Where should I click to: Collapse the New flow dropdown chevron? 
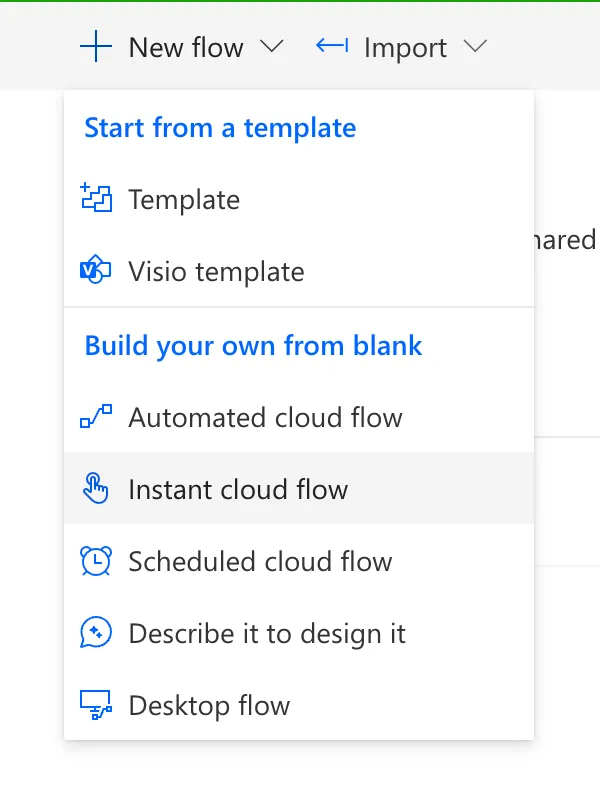coord(272,46)
